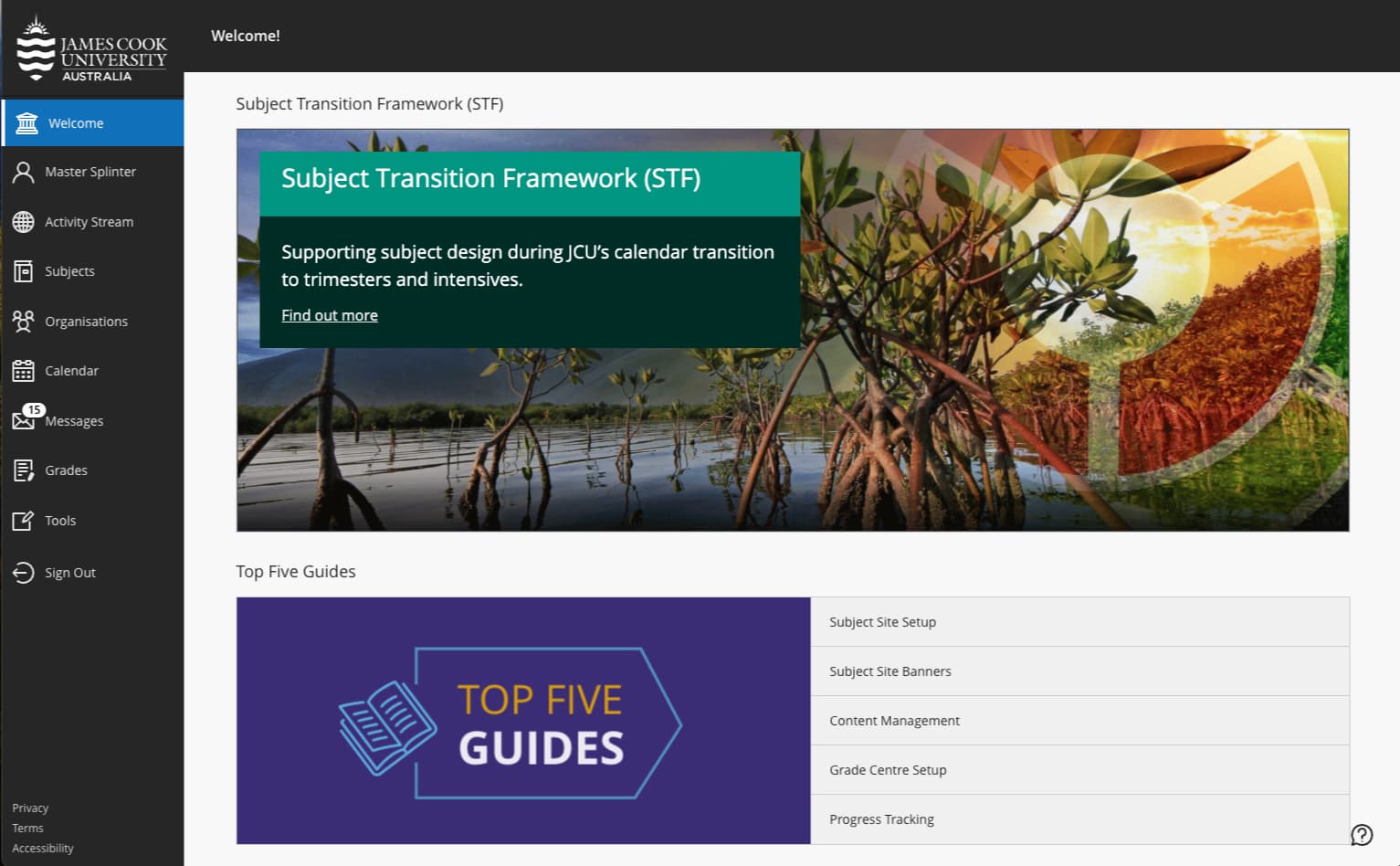This screenshot has height=866, width=1400.
Task: Click the Master Splinter profile person icon
Action: (x=23, y=172)
